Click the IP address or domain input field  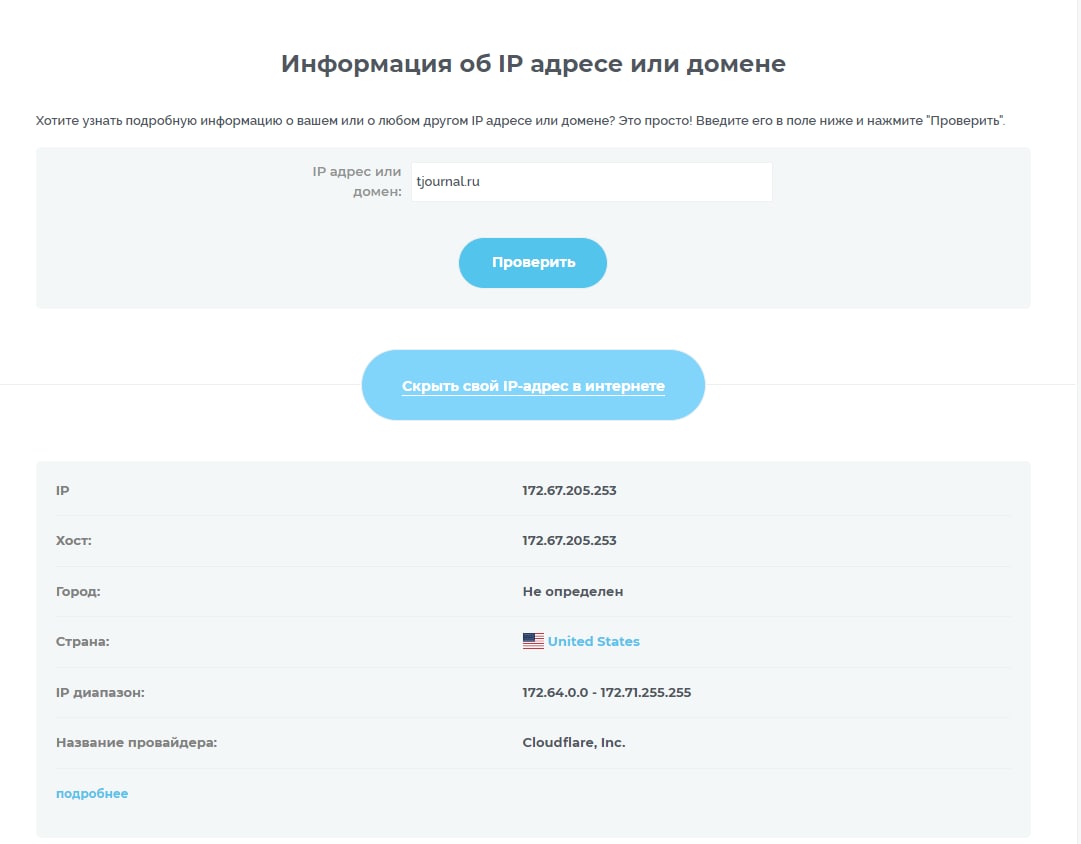592,182
